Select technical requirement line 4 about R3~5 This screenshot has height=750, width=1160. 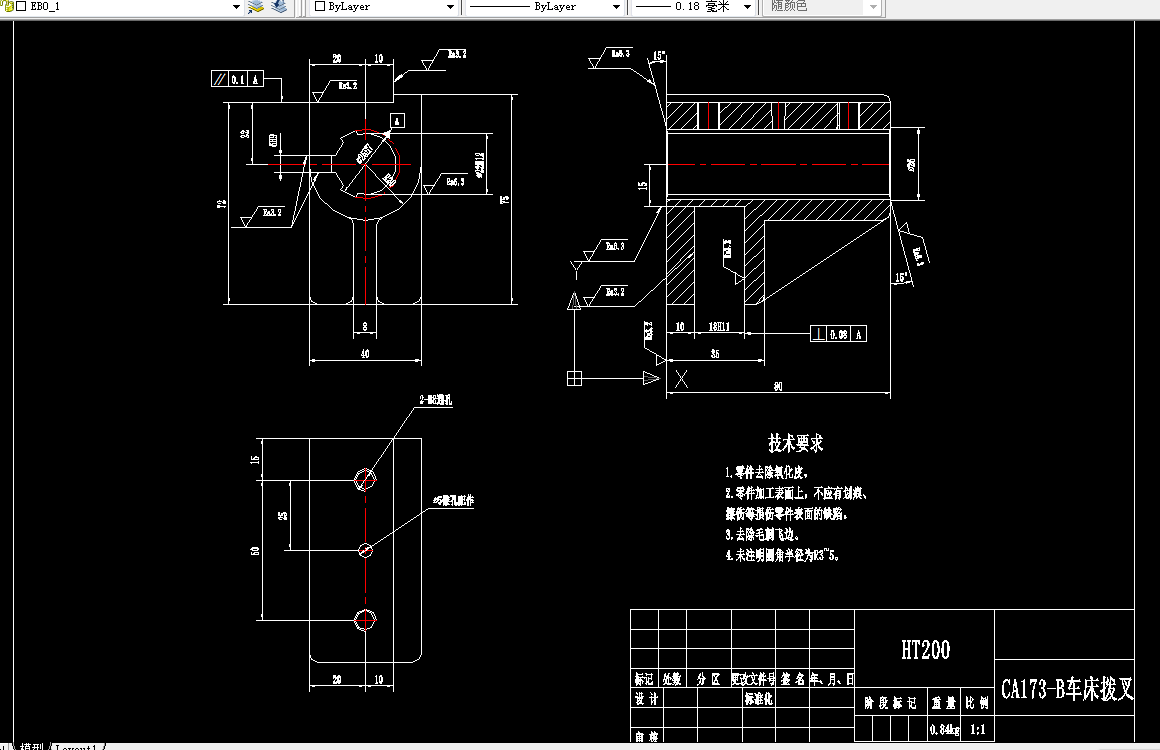click(783, 555)
